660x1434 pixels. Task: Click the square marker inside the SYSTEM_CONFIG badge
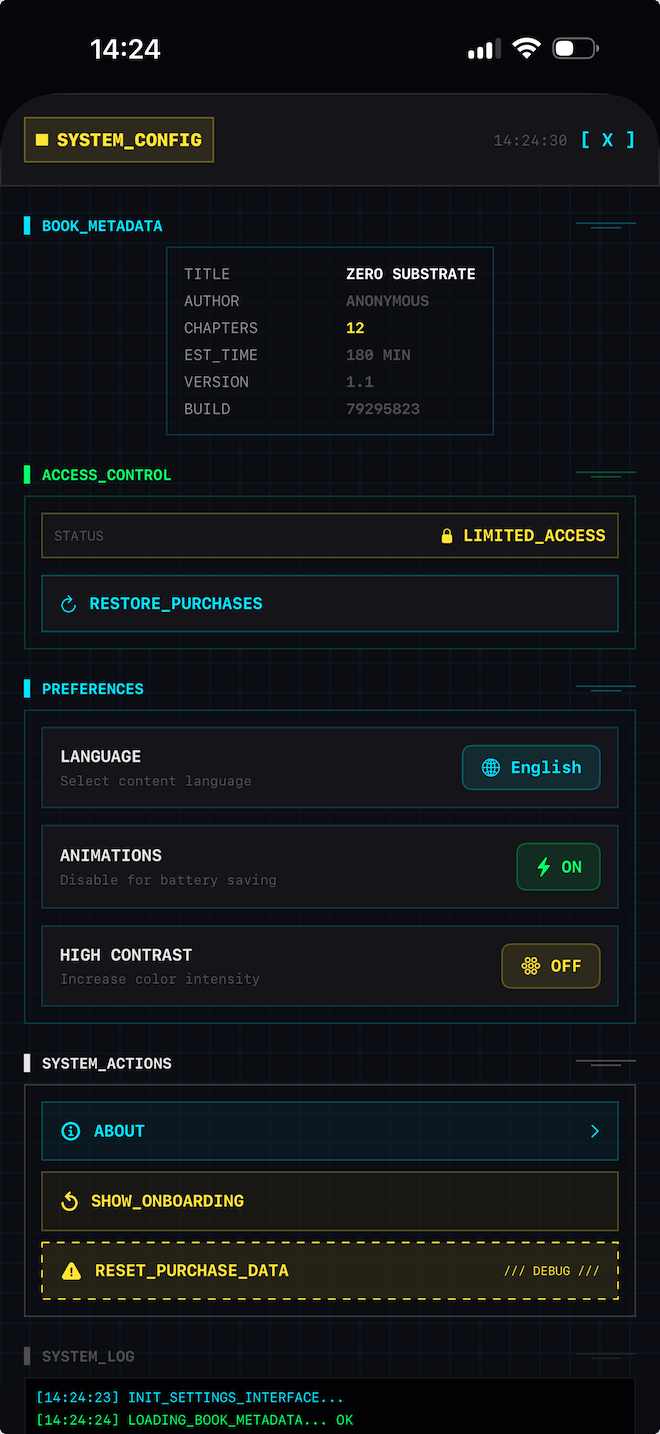[x=43, y=140]
